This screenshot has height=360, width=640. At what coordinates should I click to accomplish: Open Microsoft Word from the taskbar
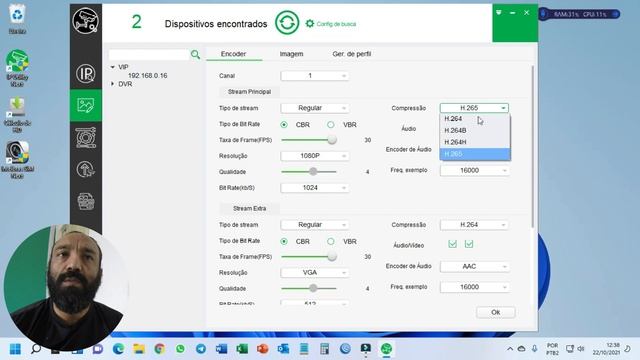point(221,349)
